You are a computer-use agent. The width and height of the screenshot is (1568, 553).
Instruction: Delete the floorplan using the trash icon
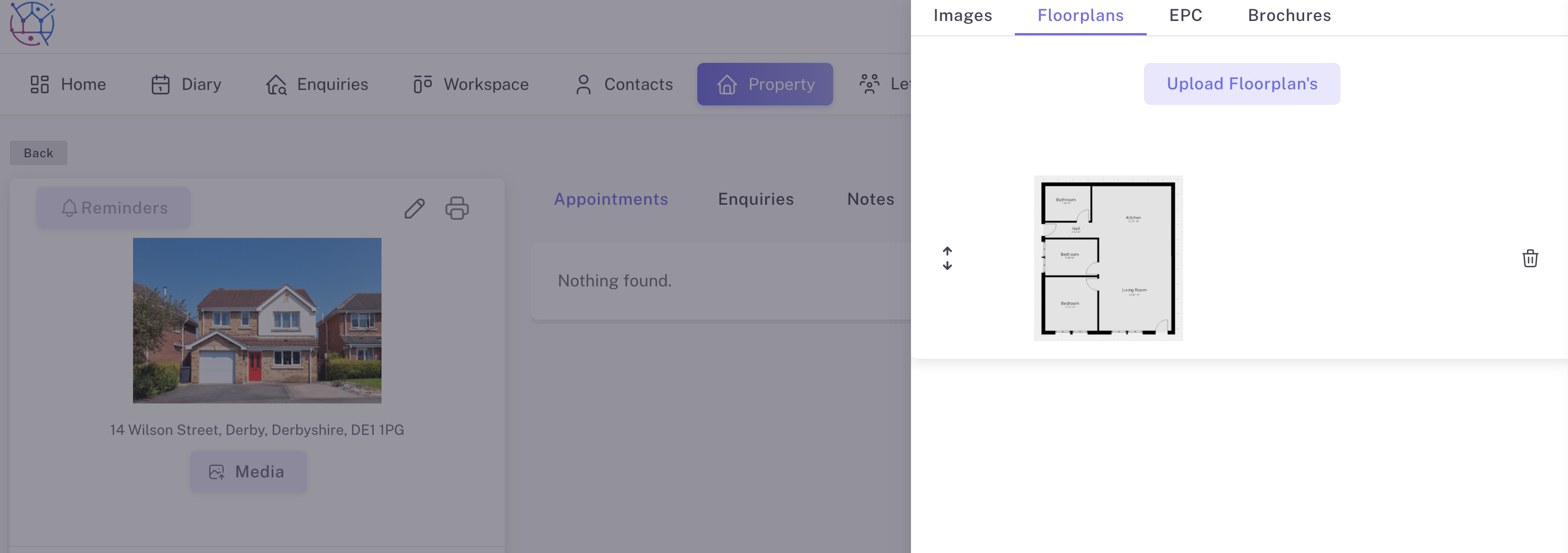(x=1530, y=258)
